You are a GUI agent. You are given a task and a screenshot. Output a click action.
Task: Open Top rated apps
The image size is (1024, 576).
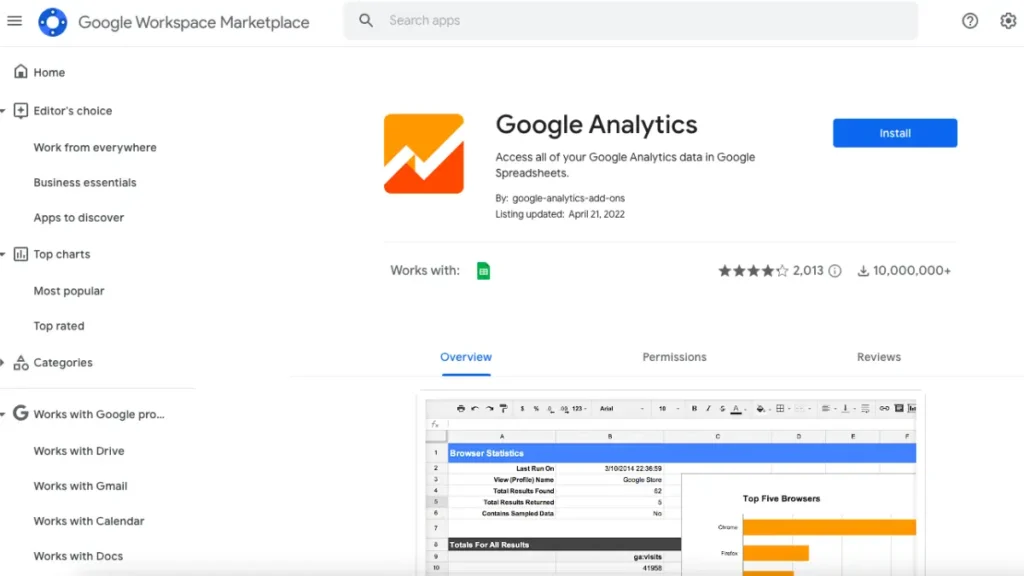[59, 326]
